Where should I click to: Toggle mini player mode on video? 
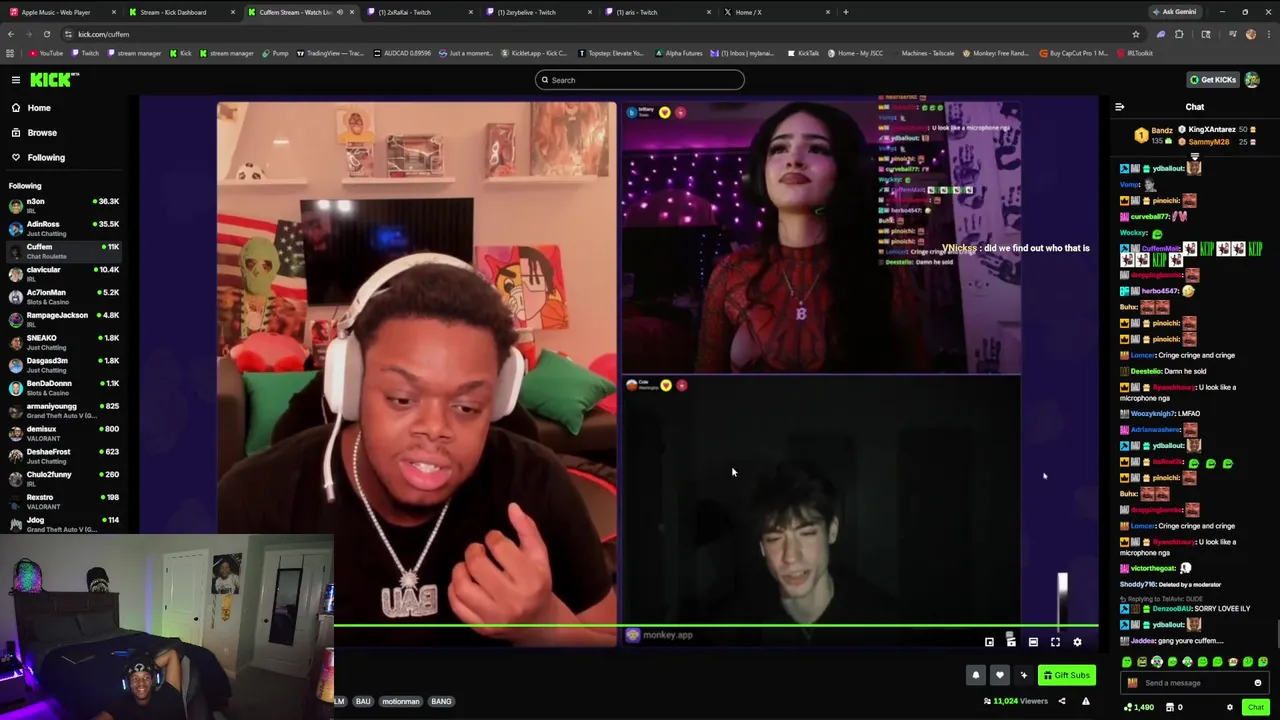[x=989, y=643]
